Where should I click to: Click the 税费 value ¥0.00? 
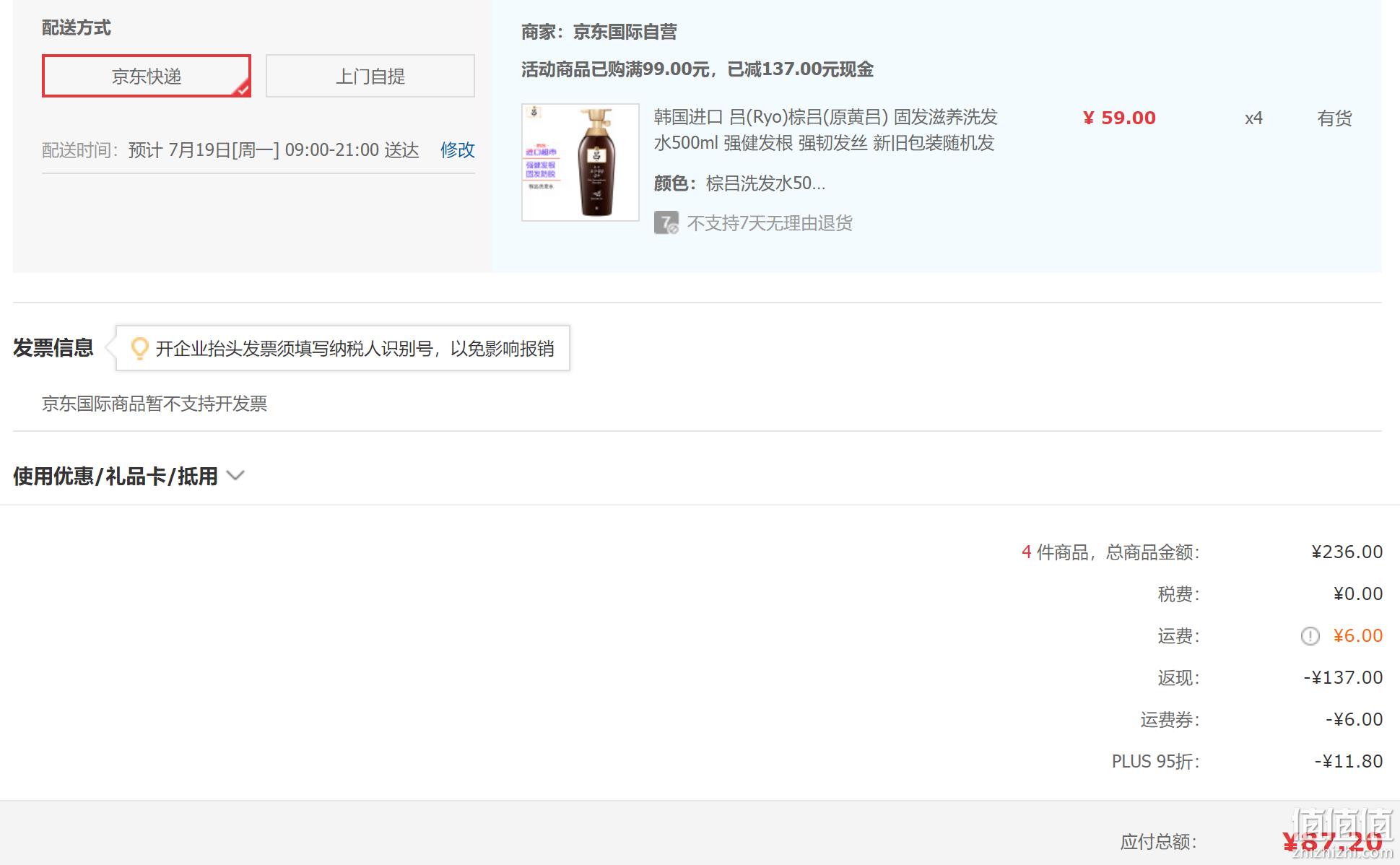click(1358, 594)
